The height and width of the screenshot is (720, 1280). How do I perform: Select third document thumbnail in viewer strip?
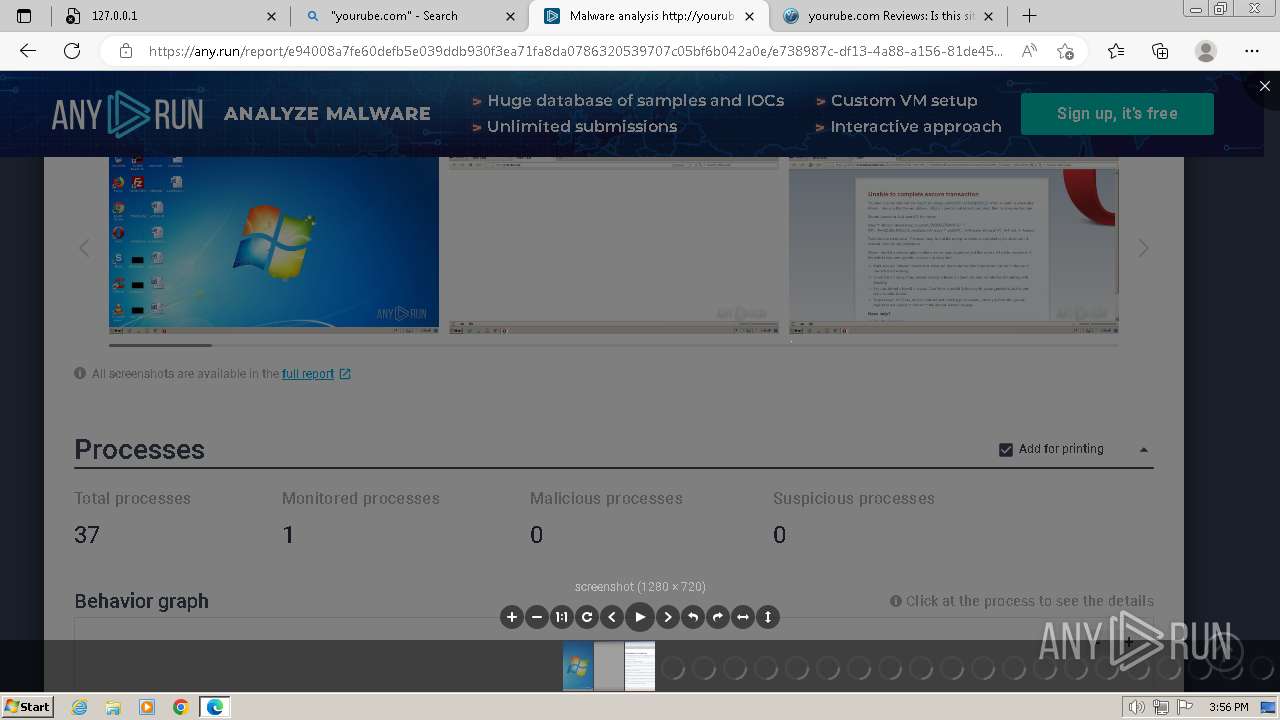click(x=640, y=666)
